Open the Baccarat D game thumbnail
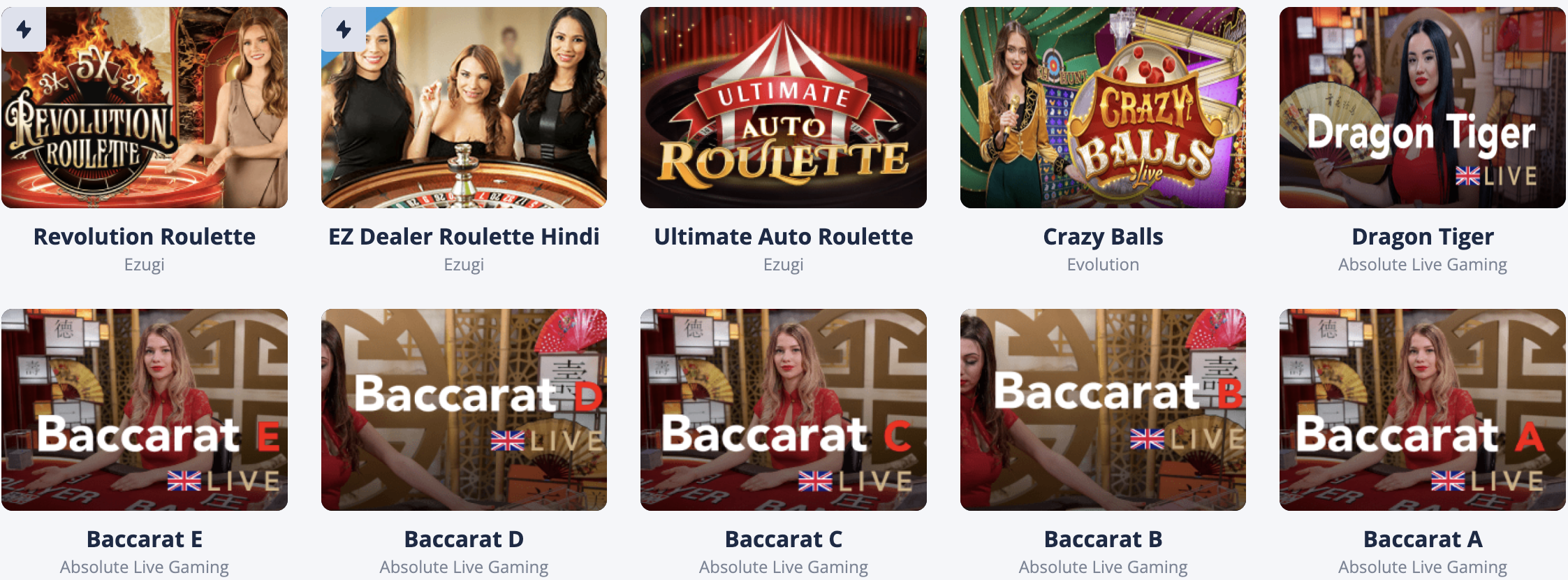Viewport: 1568px width, 580px height. 464,409
